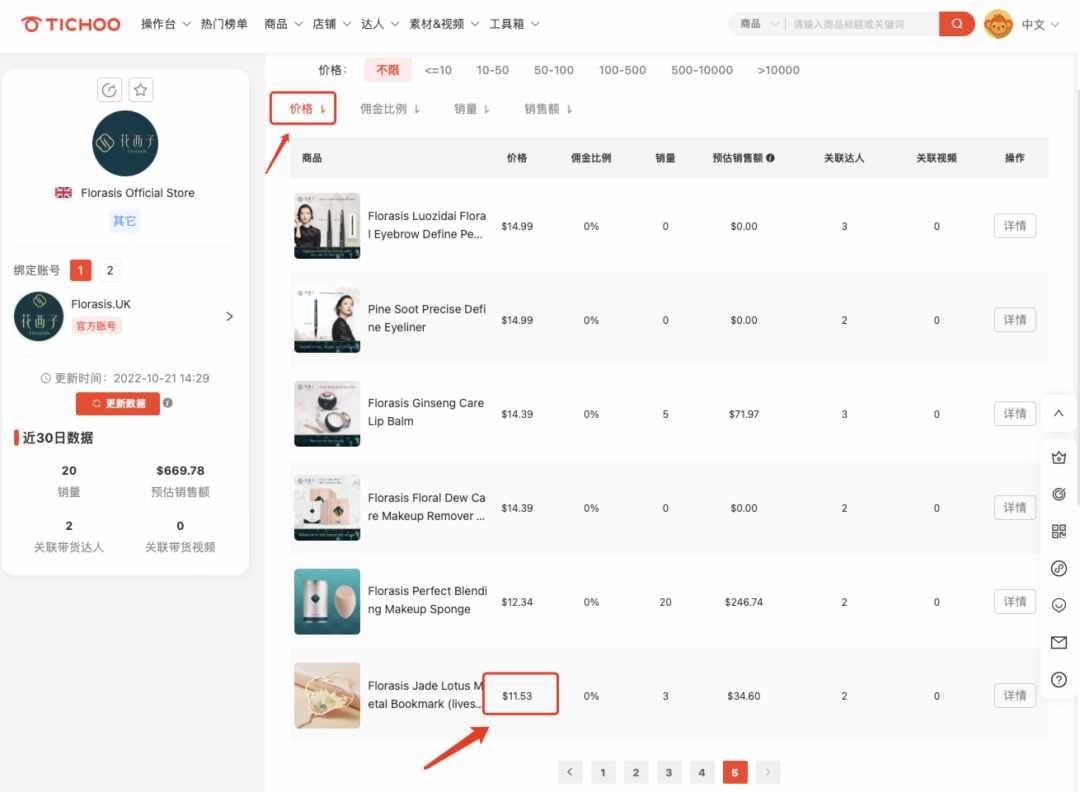Open the customer service smiley icon
Screen dimensions: 1080x792
click(x=1059, y=605)
